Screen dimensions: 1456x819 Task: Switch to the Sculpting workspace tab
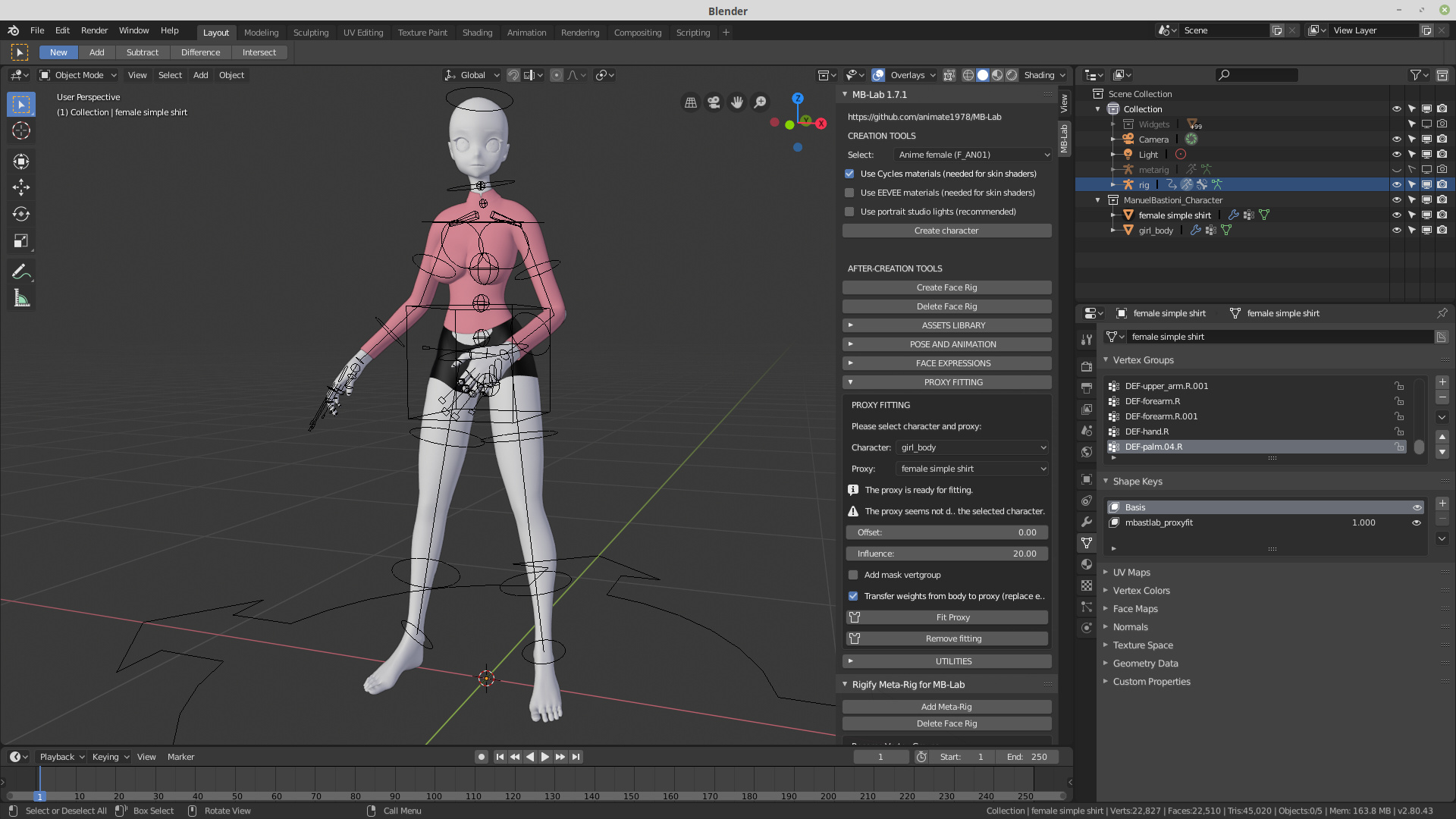[x=311, y=33]
